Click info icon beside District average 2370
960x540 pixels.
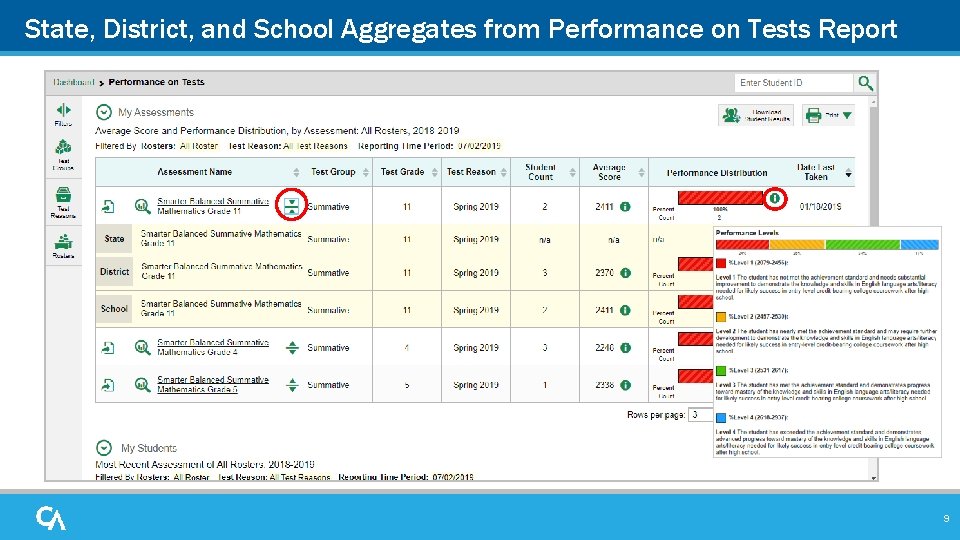625,272
